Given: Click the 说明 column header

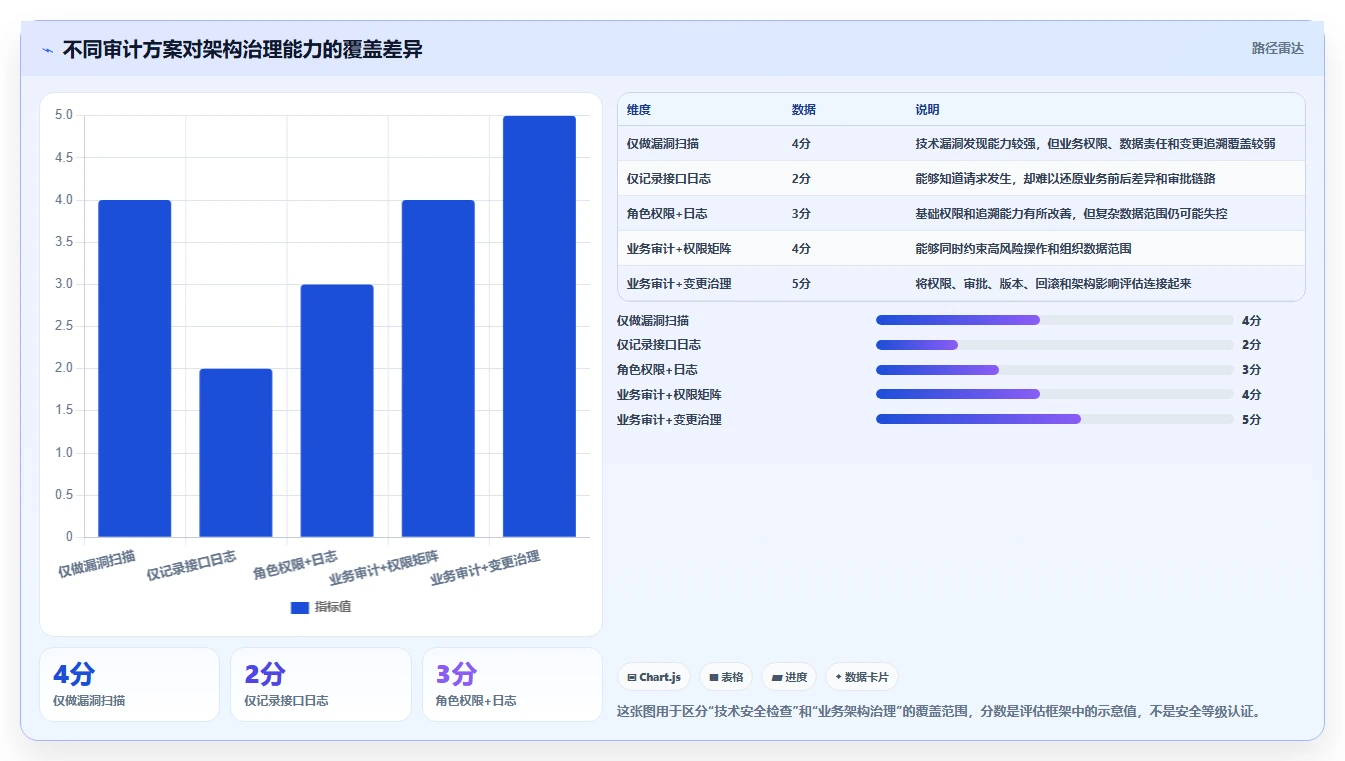Looking at the screenshot, I should [927, 110].
